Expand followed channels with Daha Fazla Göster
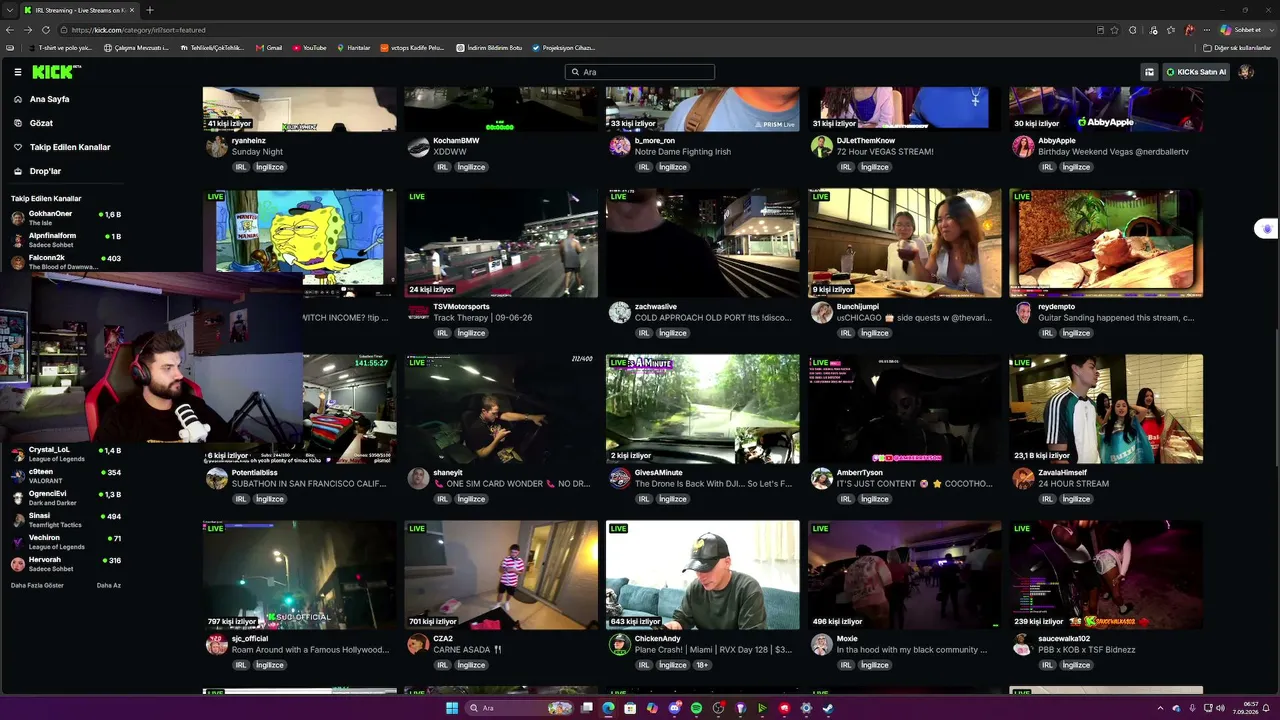 pos(37,585)
